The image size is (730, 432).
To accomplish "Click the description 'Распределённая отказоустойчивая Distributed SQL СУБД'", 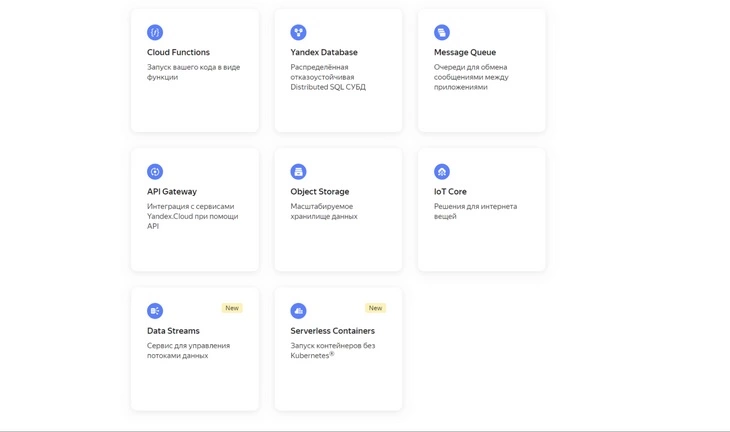I will click(328, 77).
